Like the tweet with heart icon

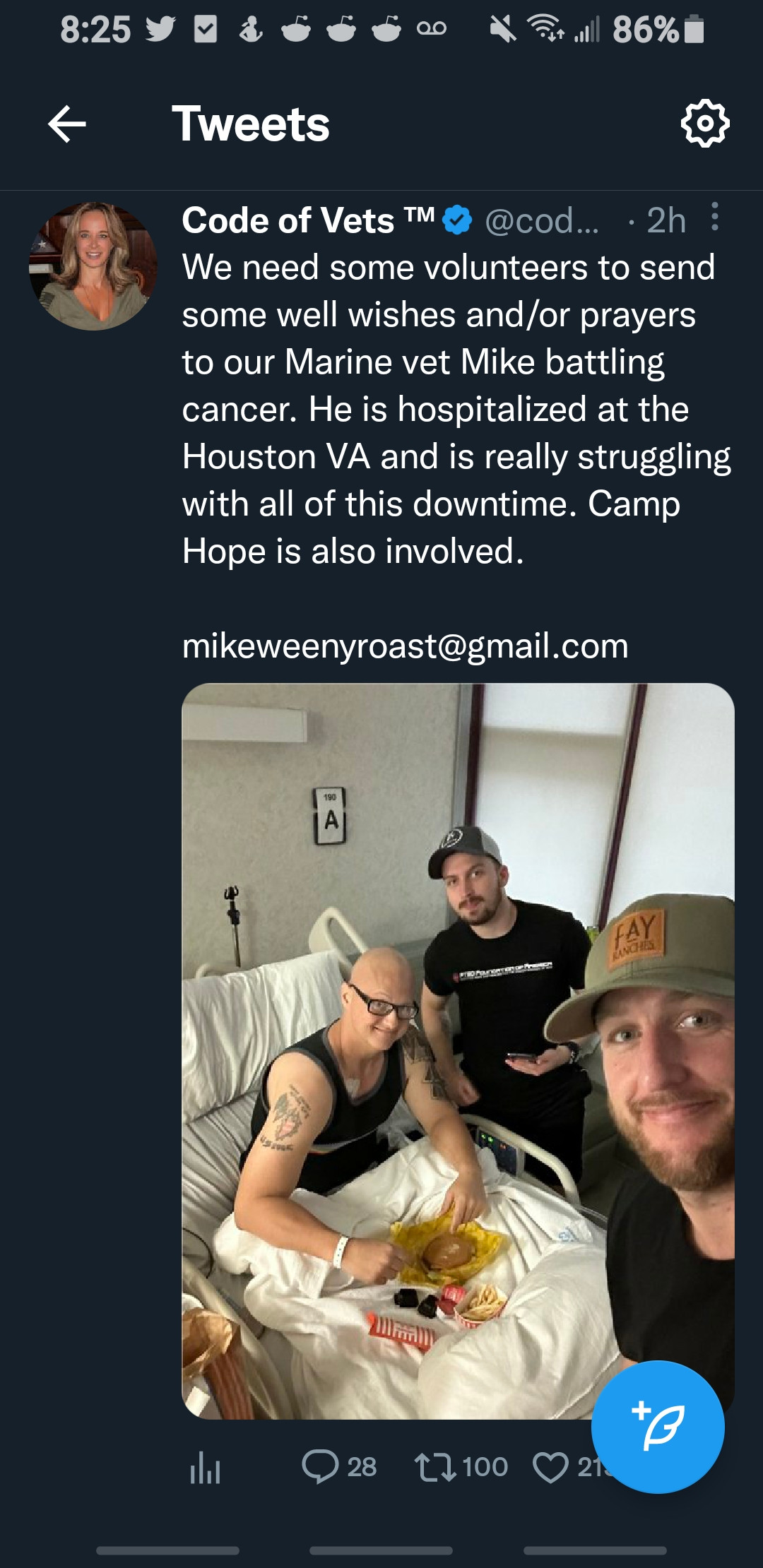[550, 1467]
